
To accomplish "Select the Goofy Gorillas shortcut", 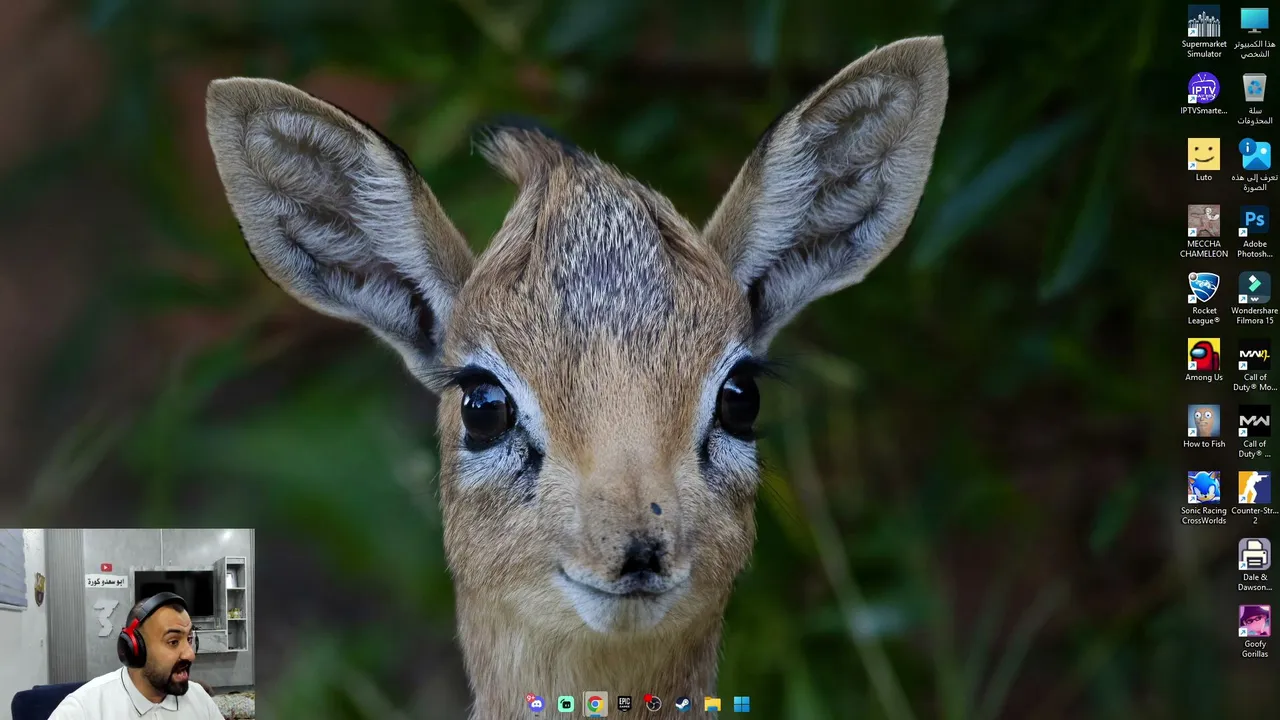I will 1254,632.
